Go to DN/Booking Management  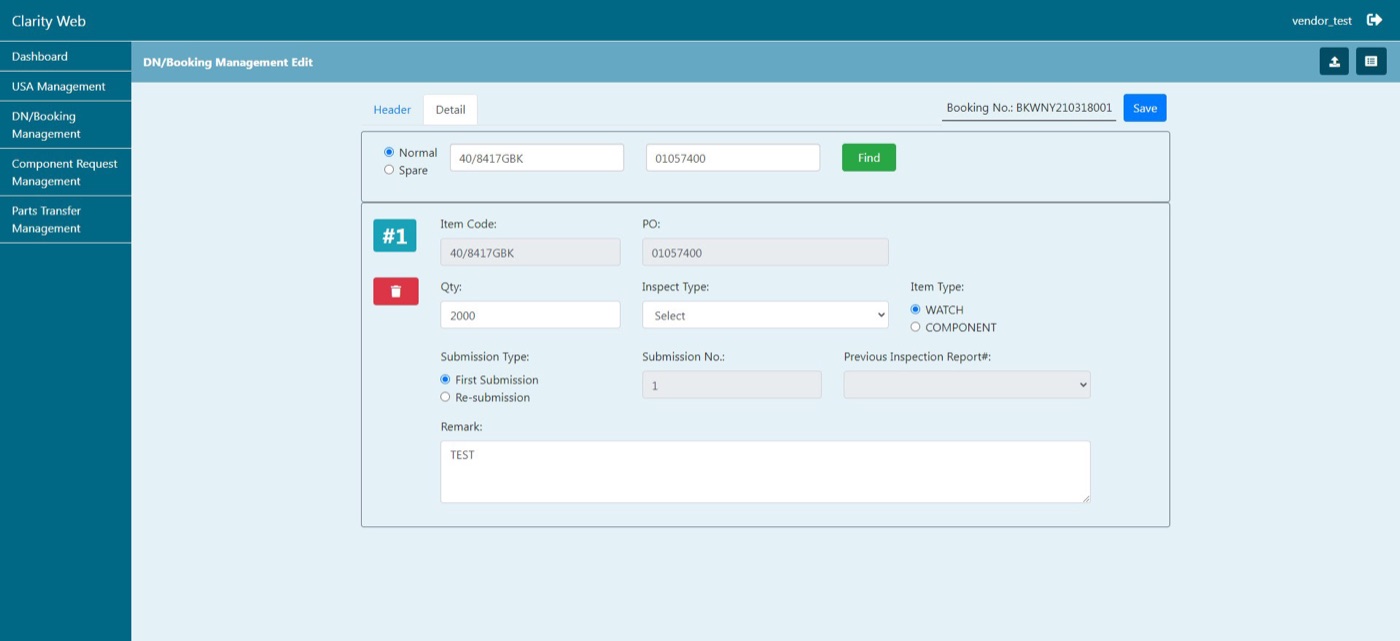(66, 125)
